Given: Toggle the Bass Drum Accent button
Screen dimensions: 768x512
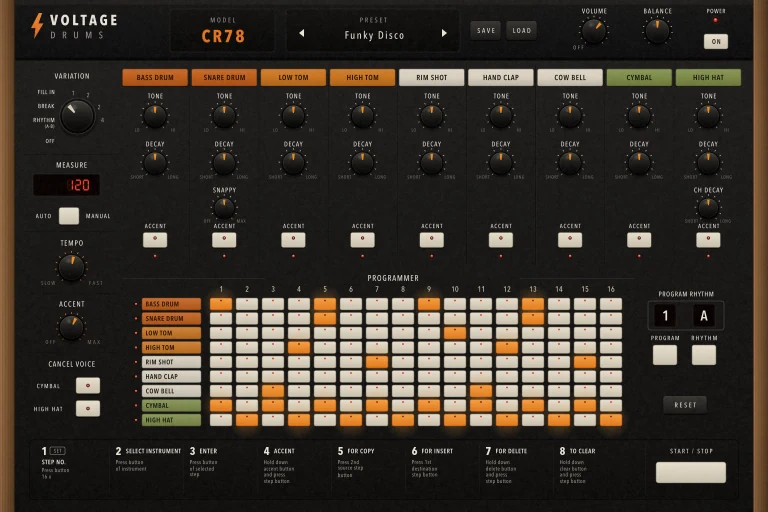Looking at the screenshot, I should pyautogui.click(x=155, y=240).
